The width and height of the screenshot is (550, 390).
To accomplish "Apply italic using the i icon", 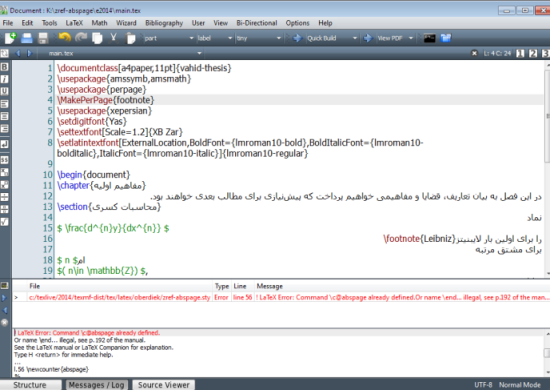I will [x=5, y=79].
